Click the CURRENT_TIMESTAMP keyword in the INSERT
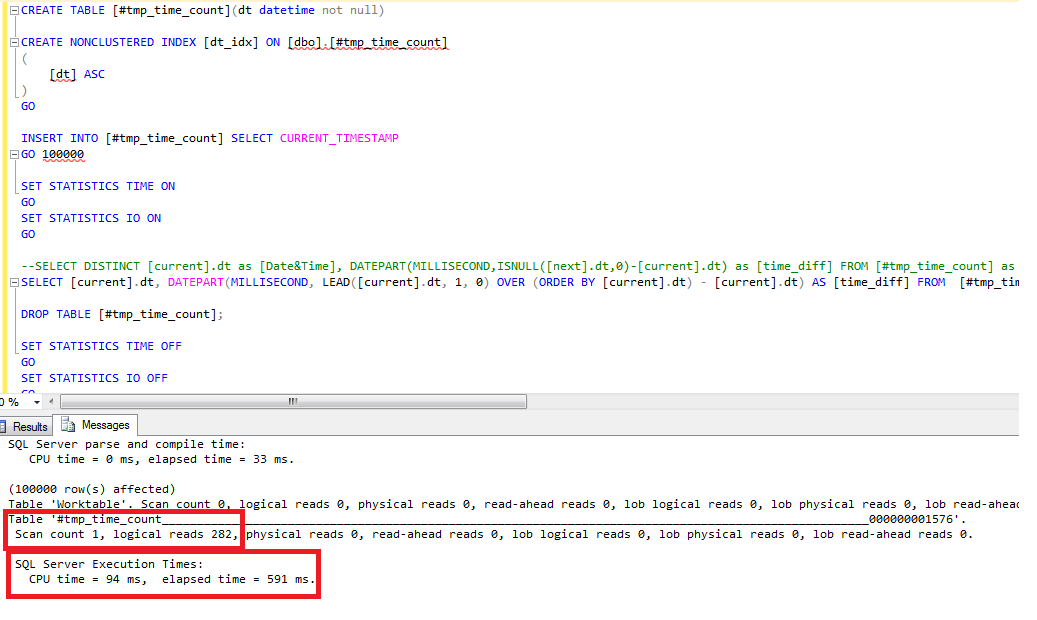The image size is (1037, 620). [338, 138]
